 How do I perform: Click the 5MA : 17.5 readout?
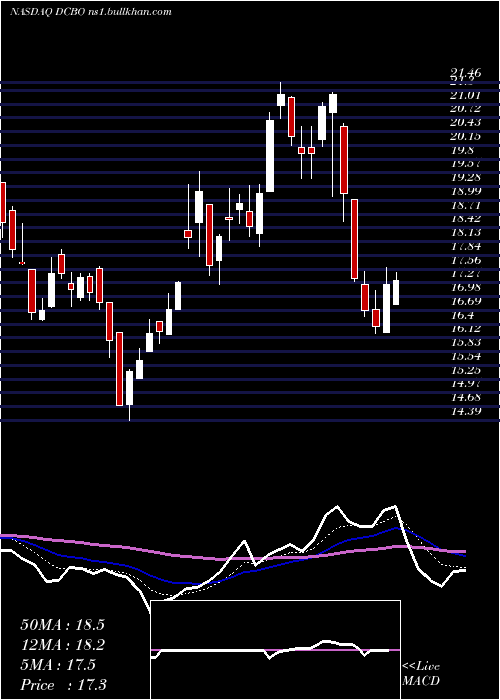[x=58, y=665]
